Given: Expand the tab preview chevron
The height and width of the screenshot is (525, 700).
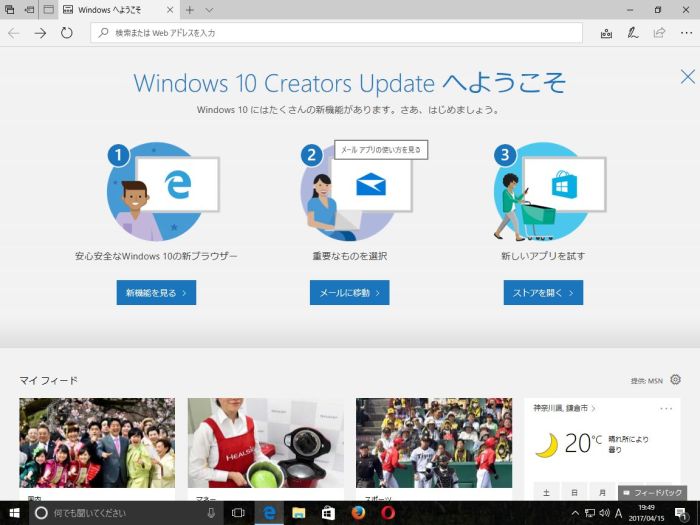Looking at the screenshot, I should 209,9.
